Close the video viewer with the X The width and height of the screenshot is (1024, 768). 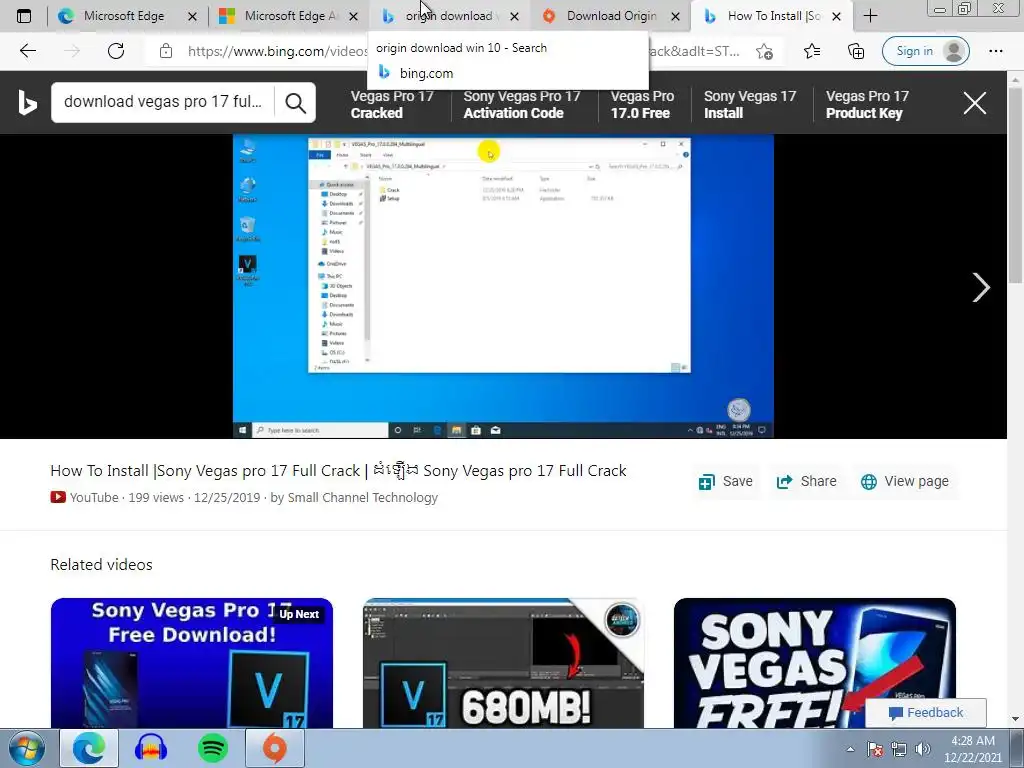point(974,103)
